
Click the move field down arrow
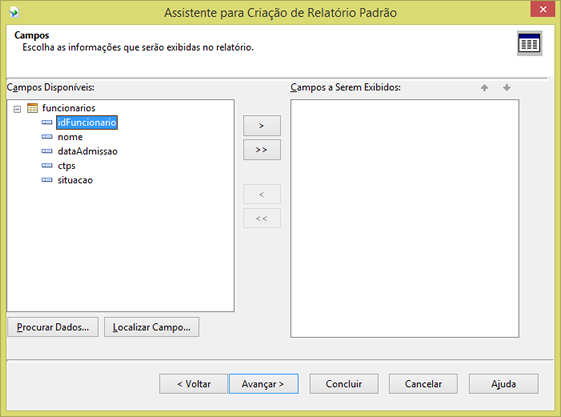pos(507,88)
